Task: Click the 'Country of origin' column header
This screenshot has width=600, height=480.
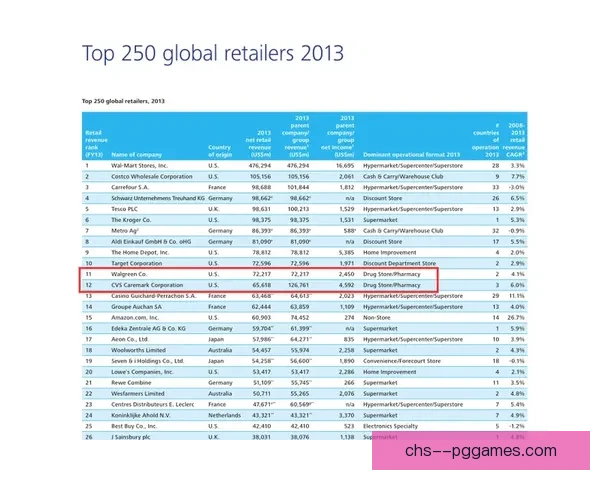Action: [220, 151]
